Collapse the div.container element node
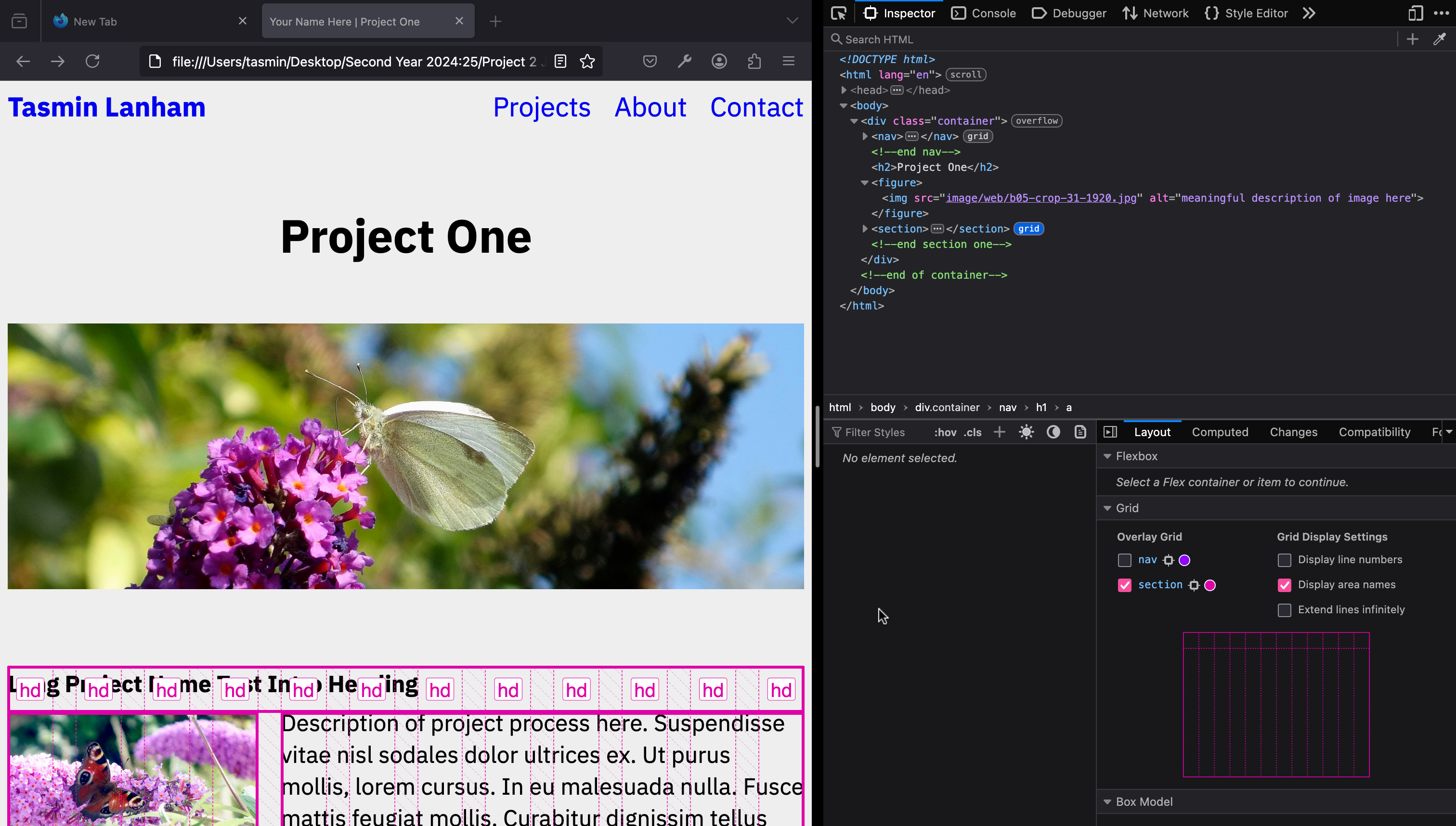The image size is (1456, 826). (x=854, y=121)
